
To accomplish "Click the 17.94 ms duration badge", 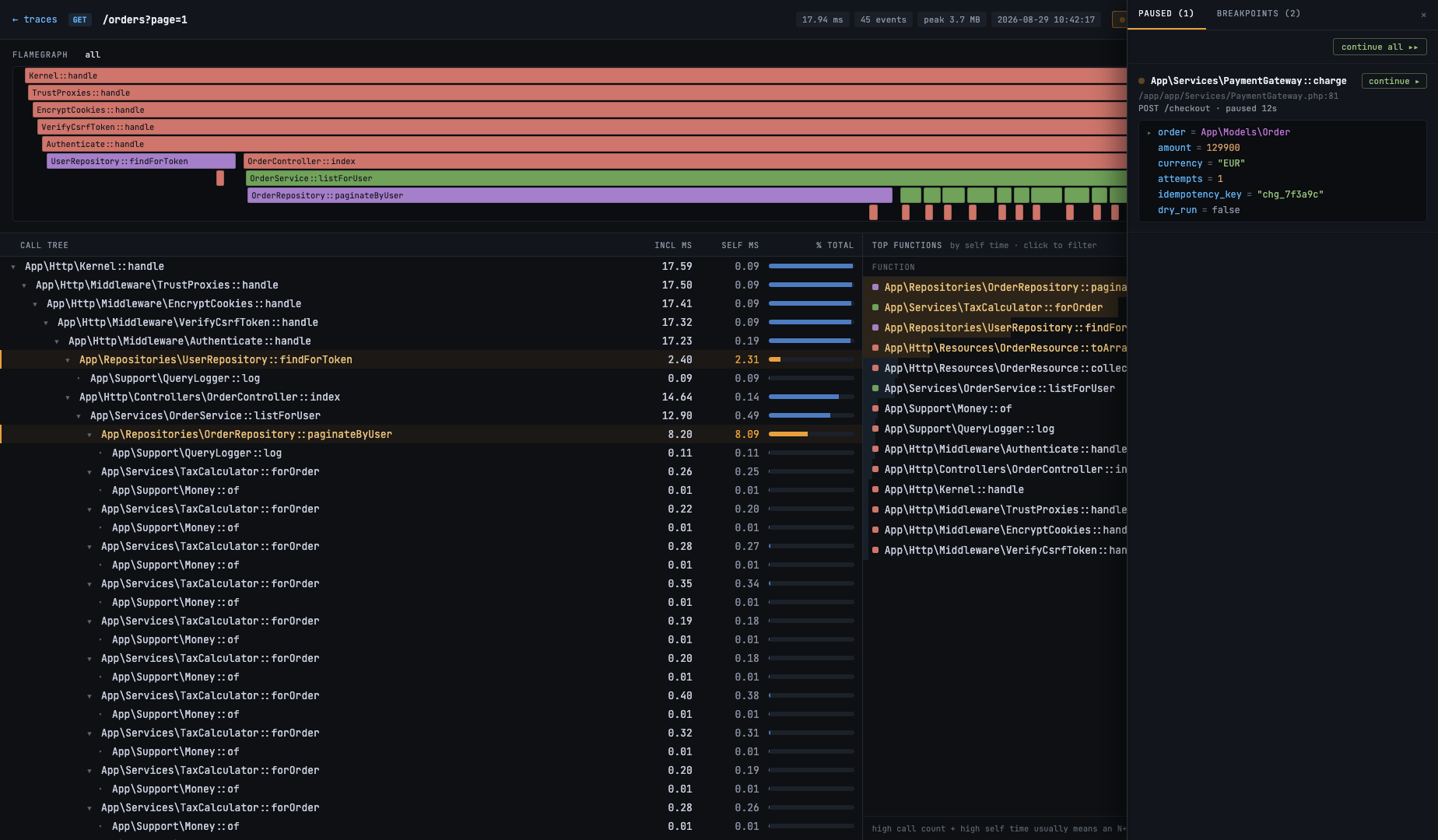I will pyautogui.click(x=822, y=19).
